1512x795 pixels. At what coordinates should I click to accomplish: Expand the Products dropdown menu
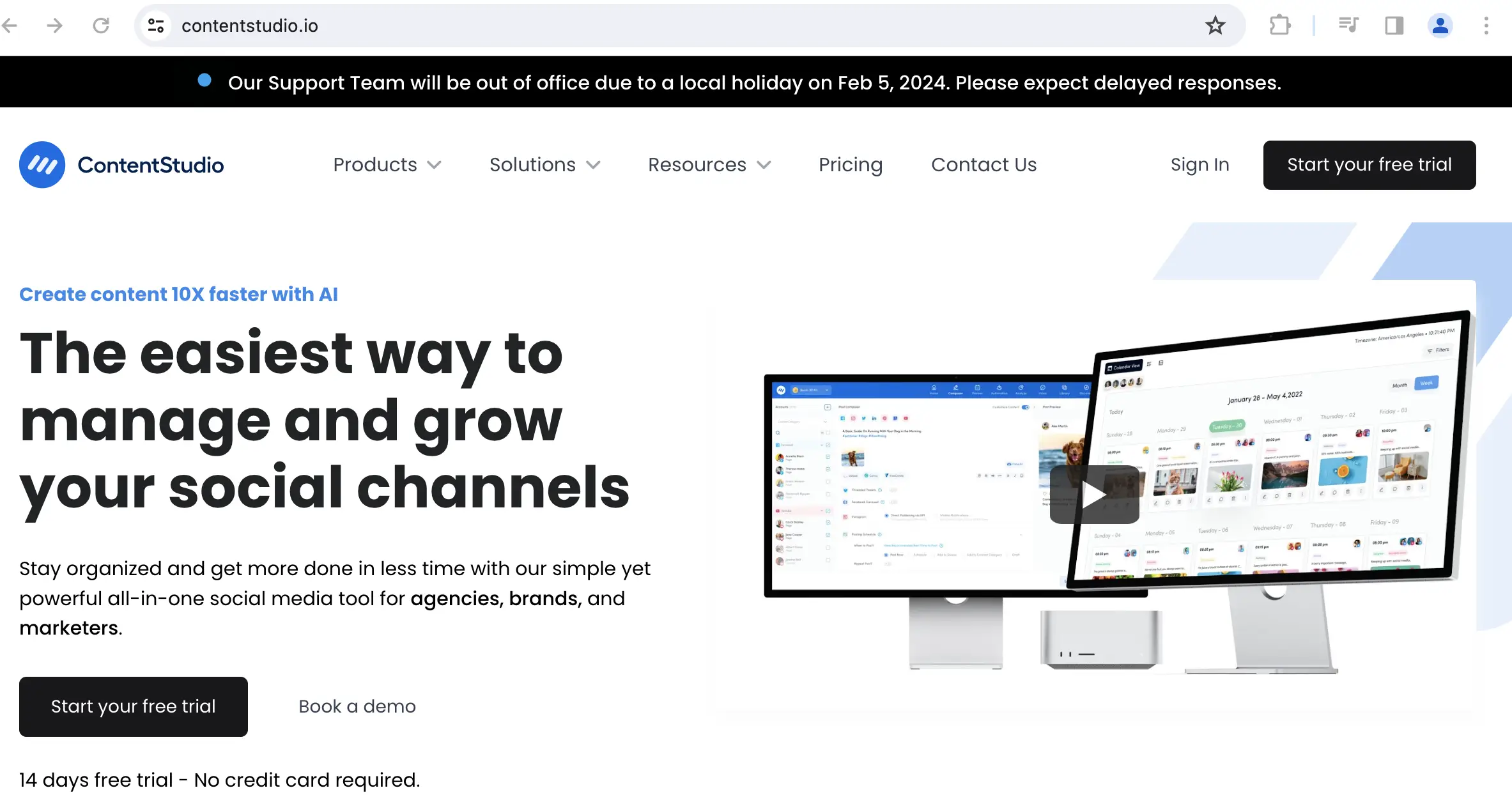coord(388,165)
